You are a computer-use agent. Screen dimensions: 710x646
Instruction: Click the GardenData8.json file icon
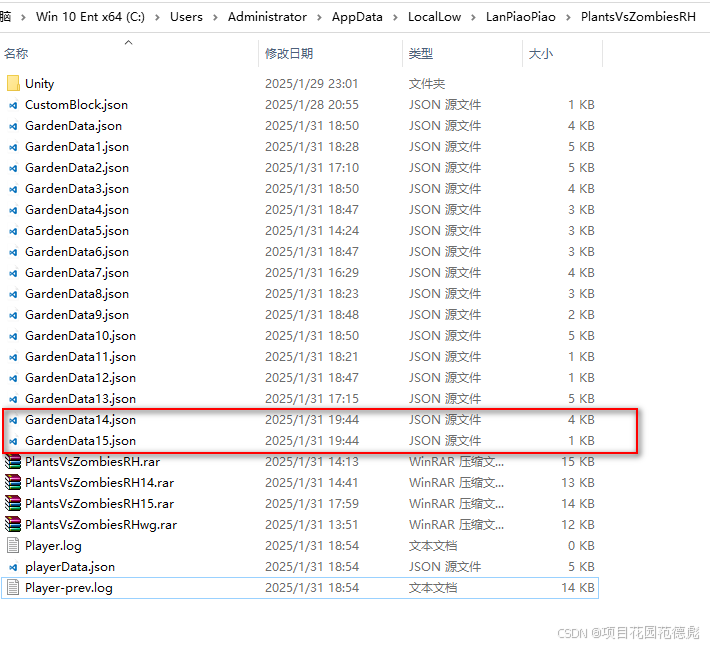13,294
